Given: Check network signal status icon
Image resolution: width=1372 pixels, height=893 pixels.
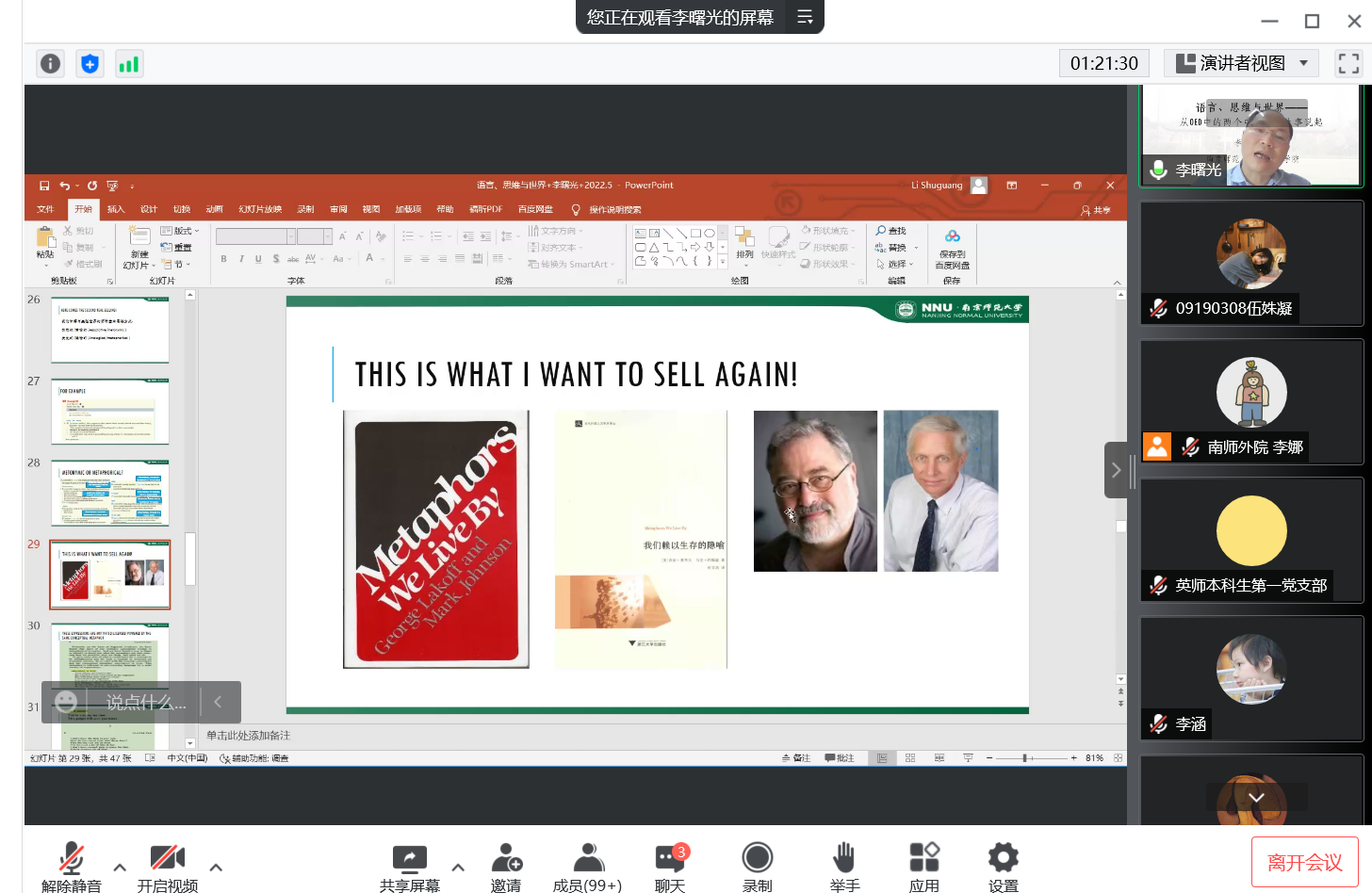Looking at the screenshot, I should [x=129, y=63].
